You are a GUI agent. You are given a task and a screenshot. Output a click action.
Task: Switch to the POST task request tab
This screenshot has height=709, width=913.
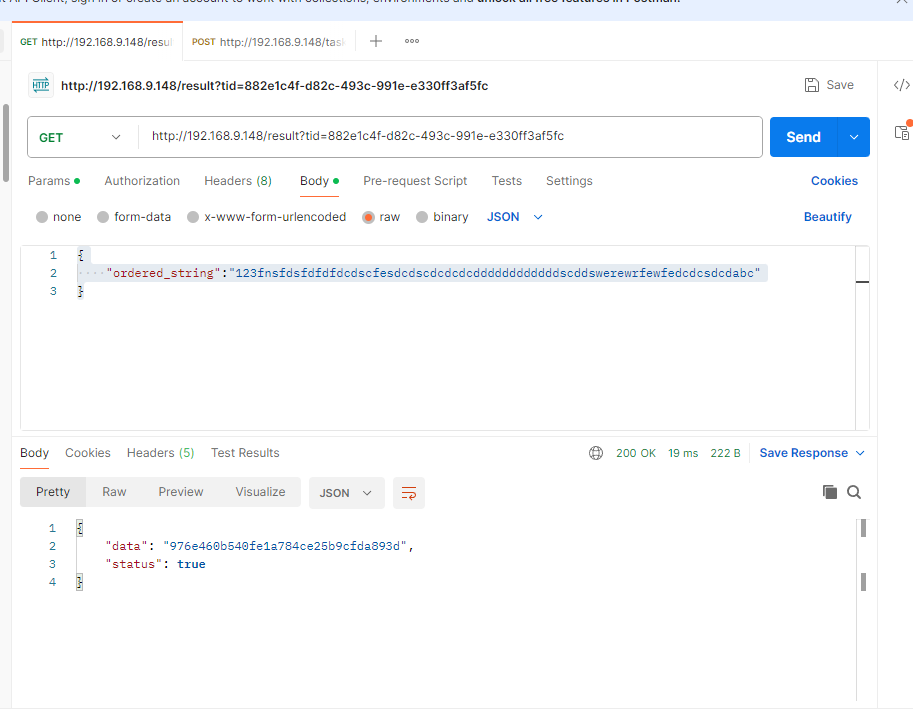click(x=269, y=42)
